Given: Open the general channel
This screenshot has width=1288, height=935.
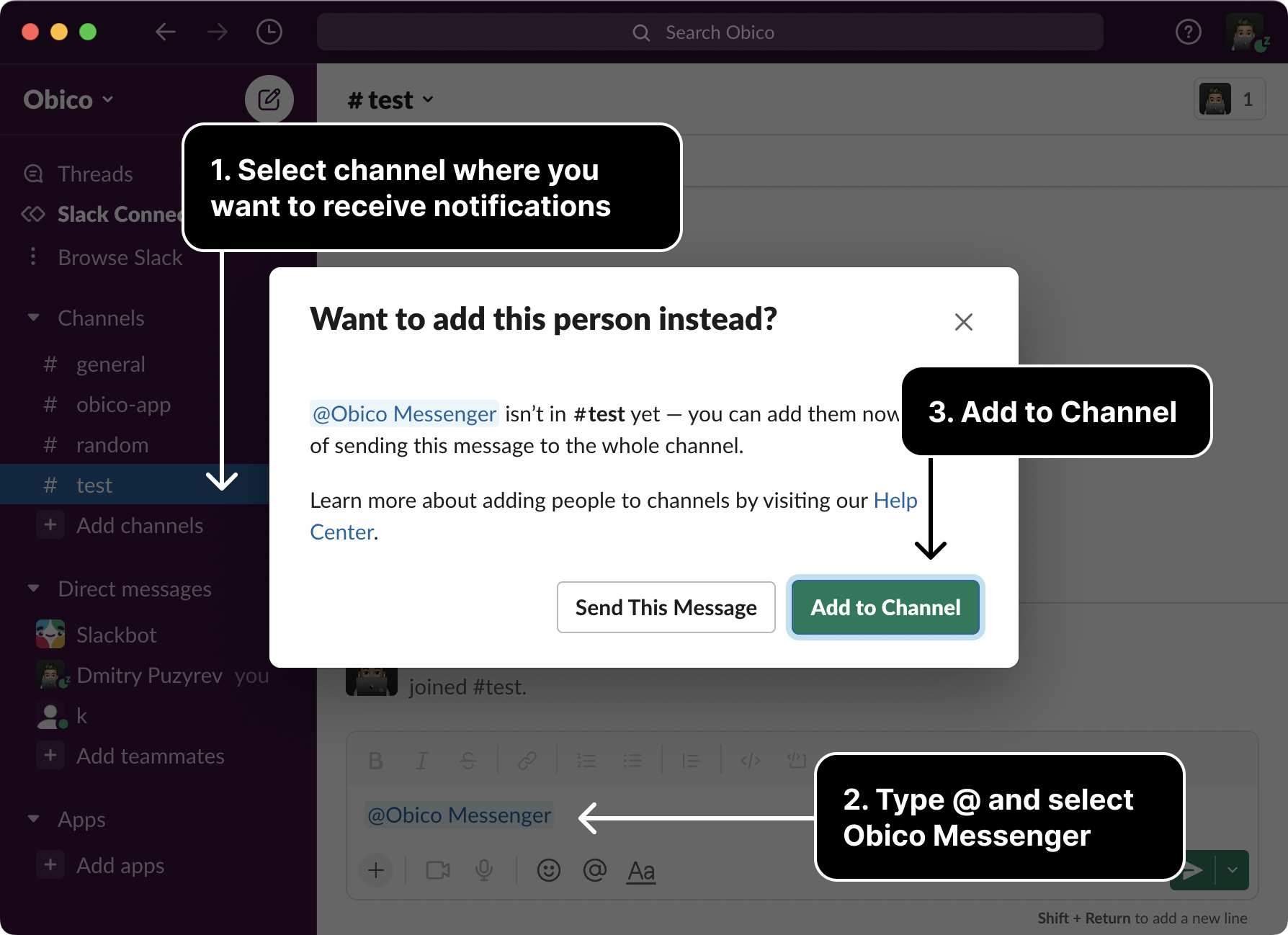Looking at the screenshot, I should (x=110, y=364).
